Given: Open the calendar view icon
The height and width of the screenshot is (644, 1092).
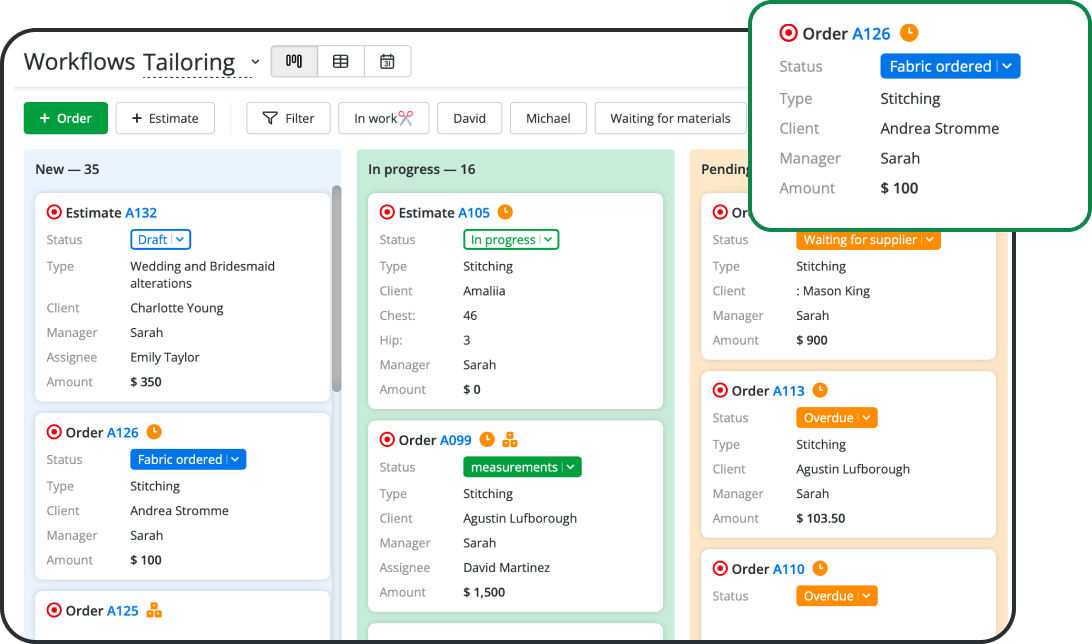Looking at the screenshot, I should [388, 61].
